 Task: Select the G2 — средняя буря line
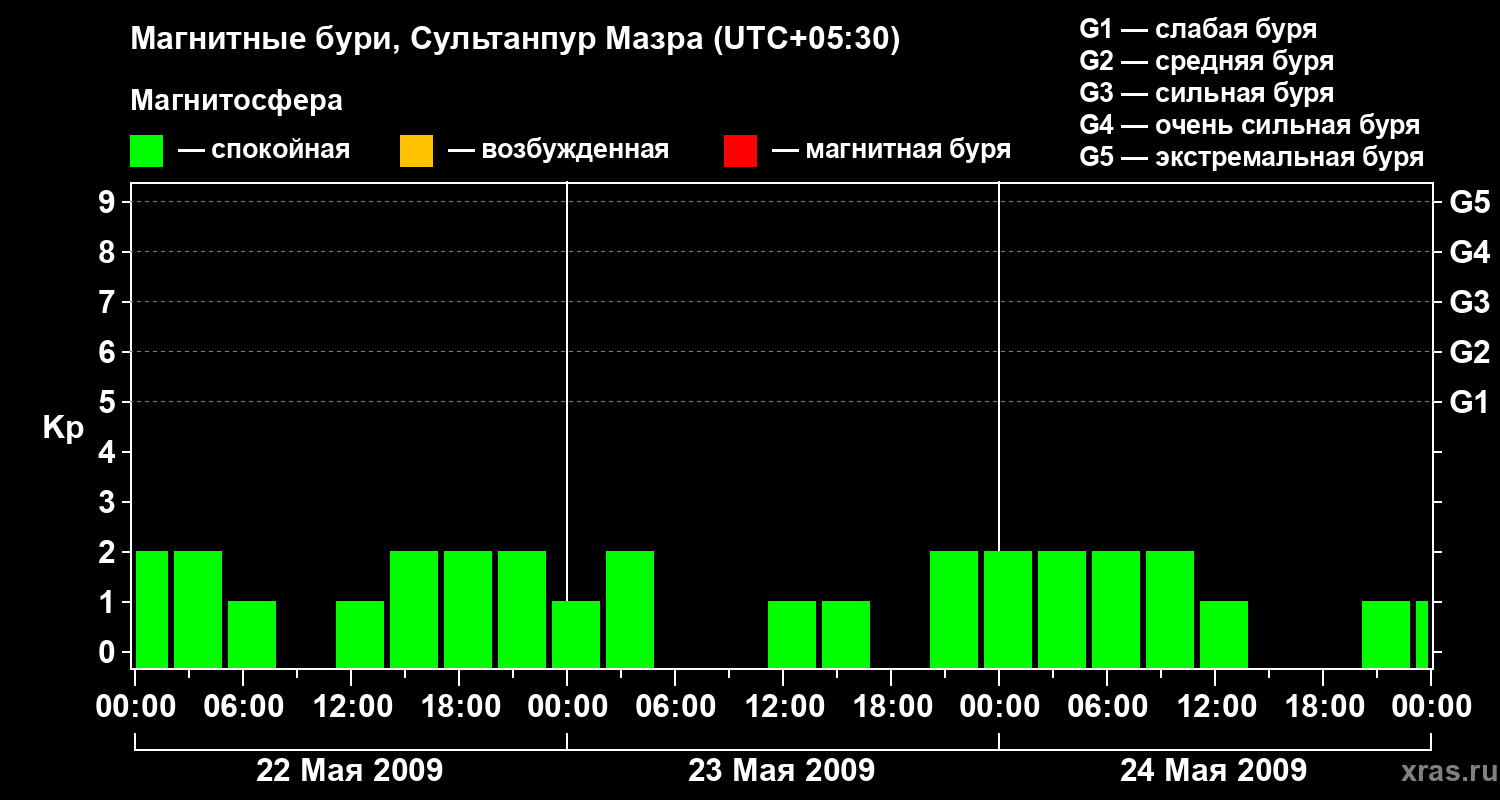(1207, 61)
